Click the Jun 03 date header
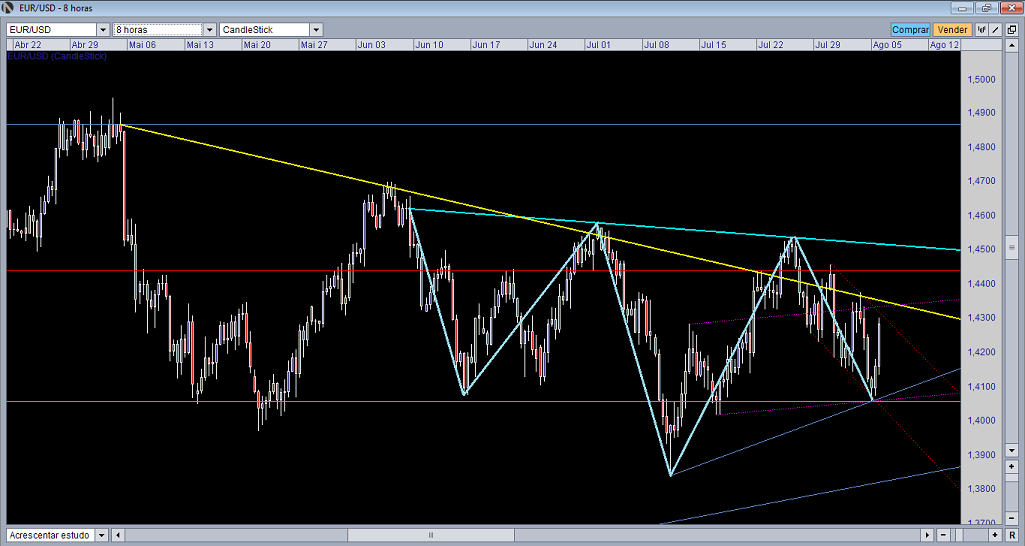The height and width of the screenshot is (546, 1025). click(371, 44)
